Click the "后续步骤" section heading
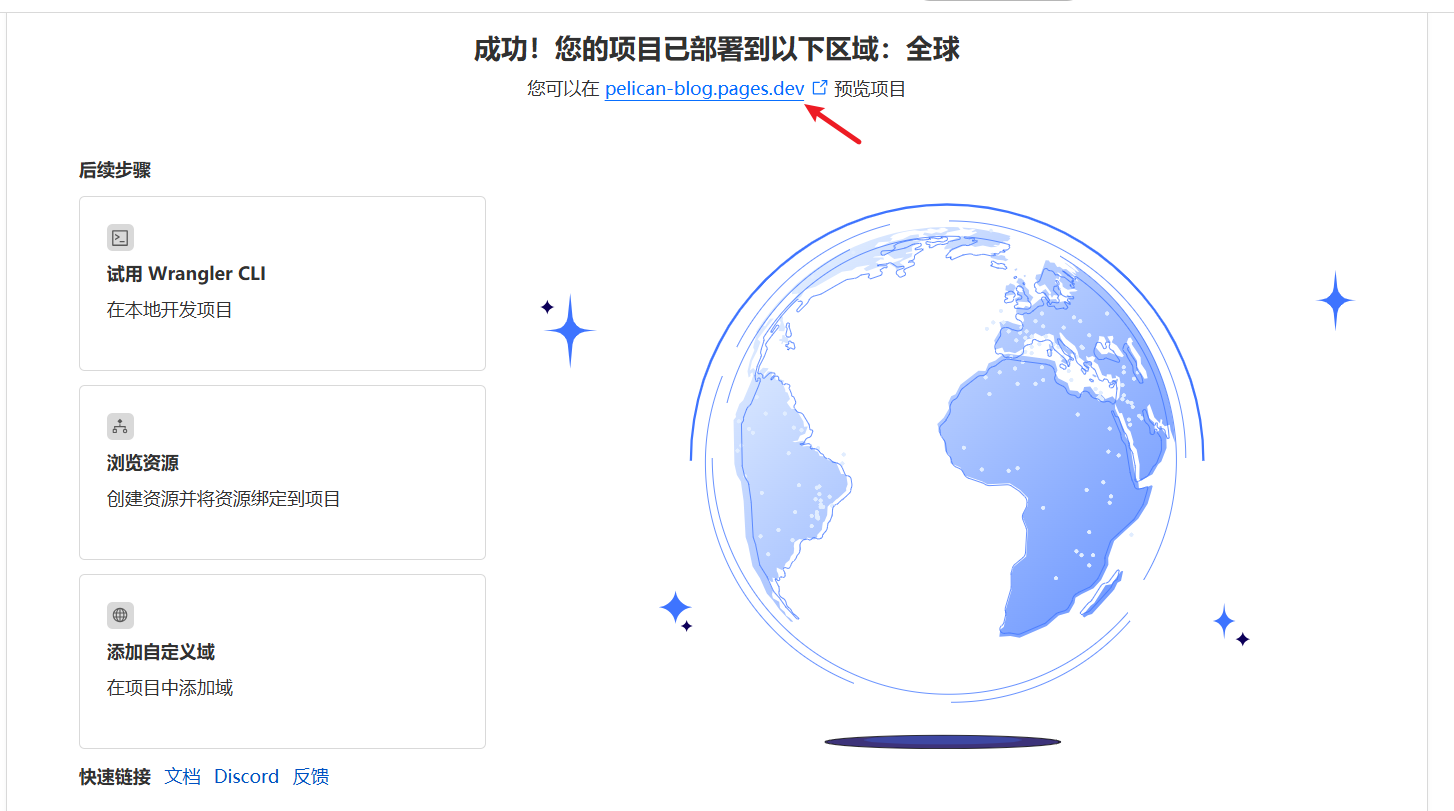This screenshot has height=811, width=1454. click(x=115, y=170)
